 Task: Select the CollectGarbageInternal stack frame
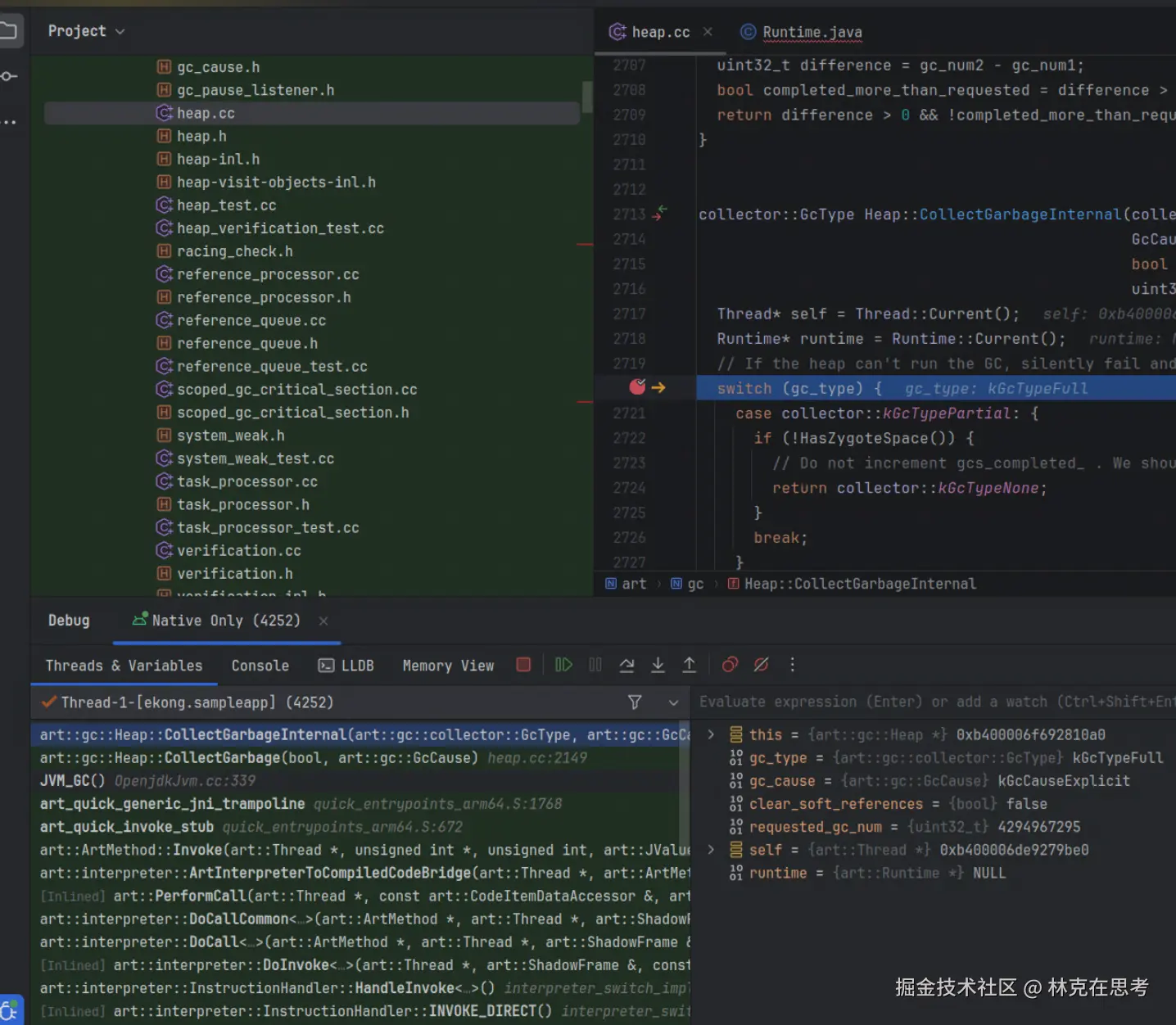point(356,734)
